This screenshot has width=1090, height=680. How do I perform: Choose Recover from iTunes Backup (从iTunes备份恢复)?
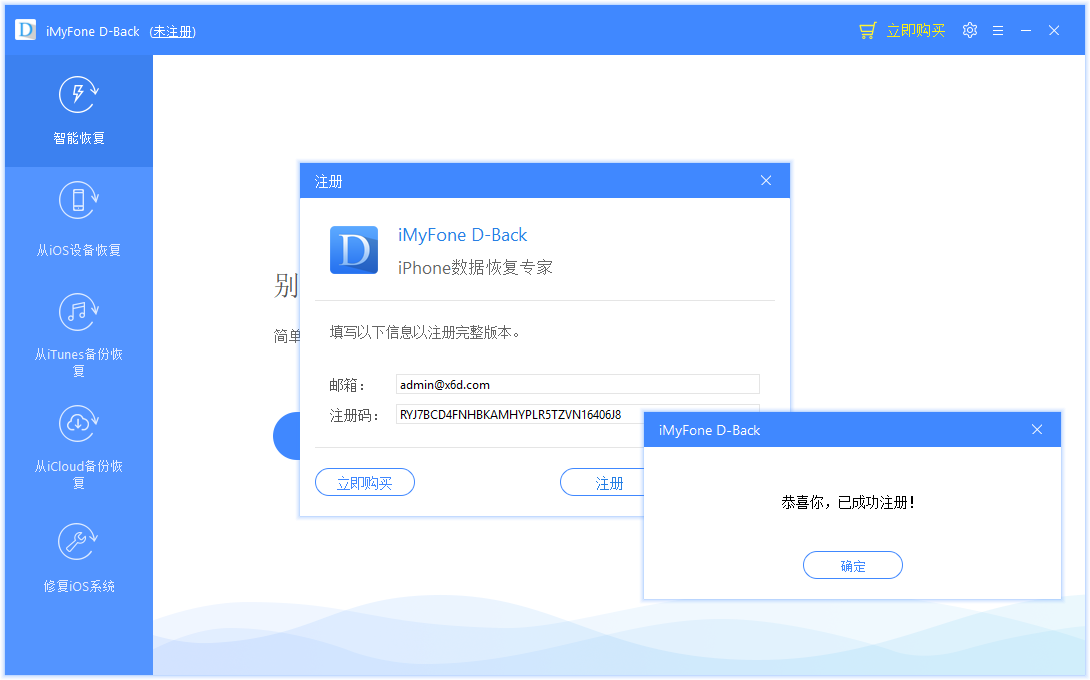coord(79,330)
